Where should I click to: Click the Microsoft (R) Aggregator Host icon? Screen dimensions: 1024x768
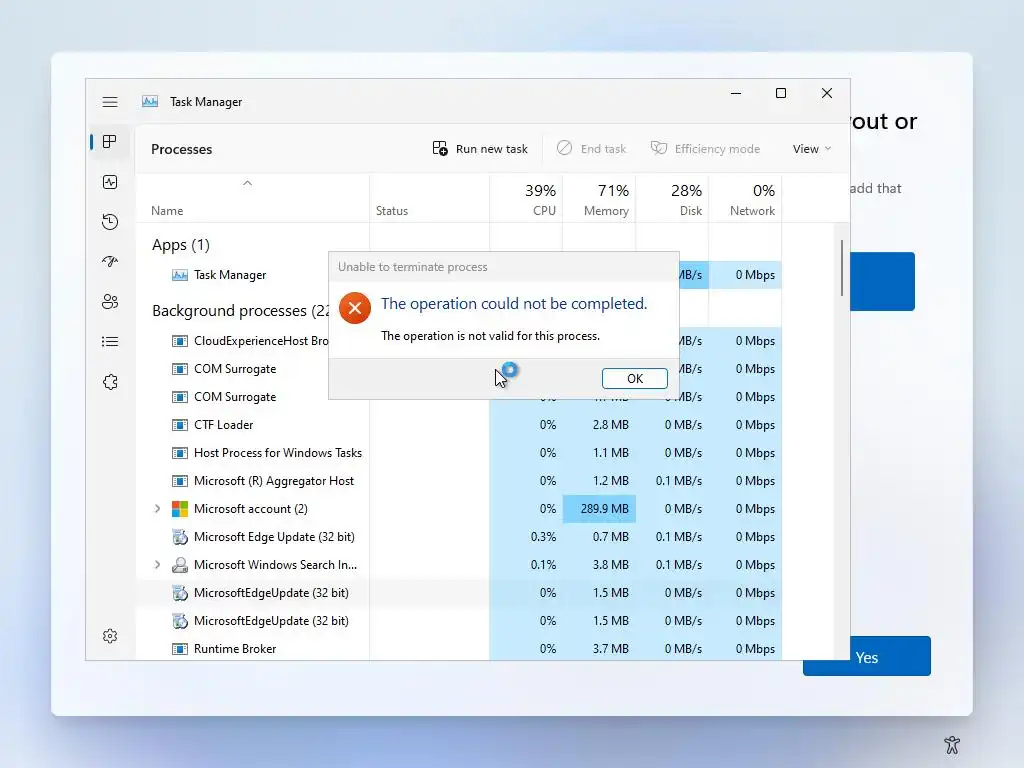coord(180,481)
